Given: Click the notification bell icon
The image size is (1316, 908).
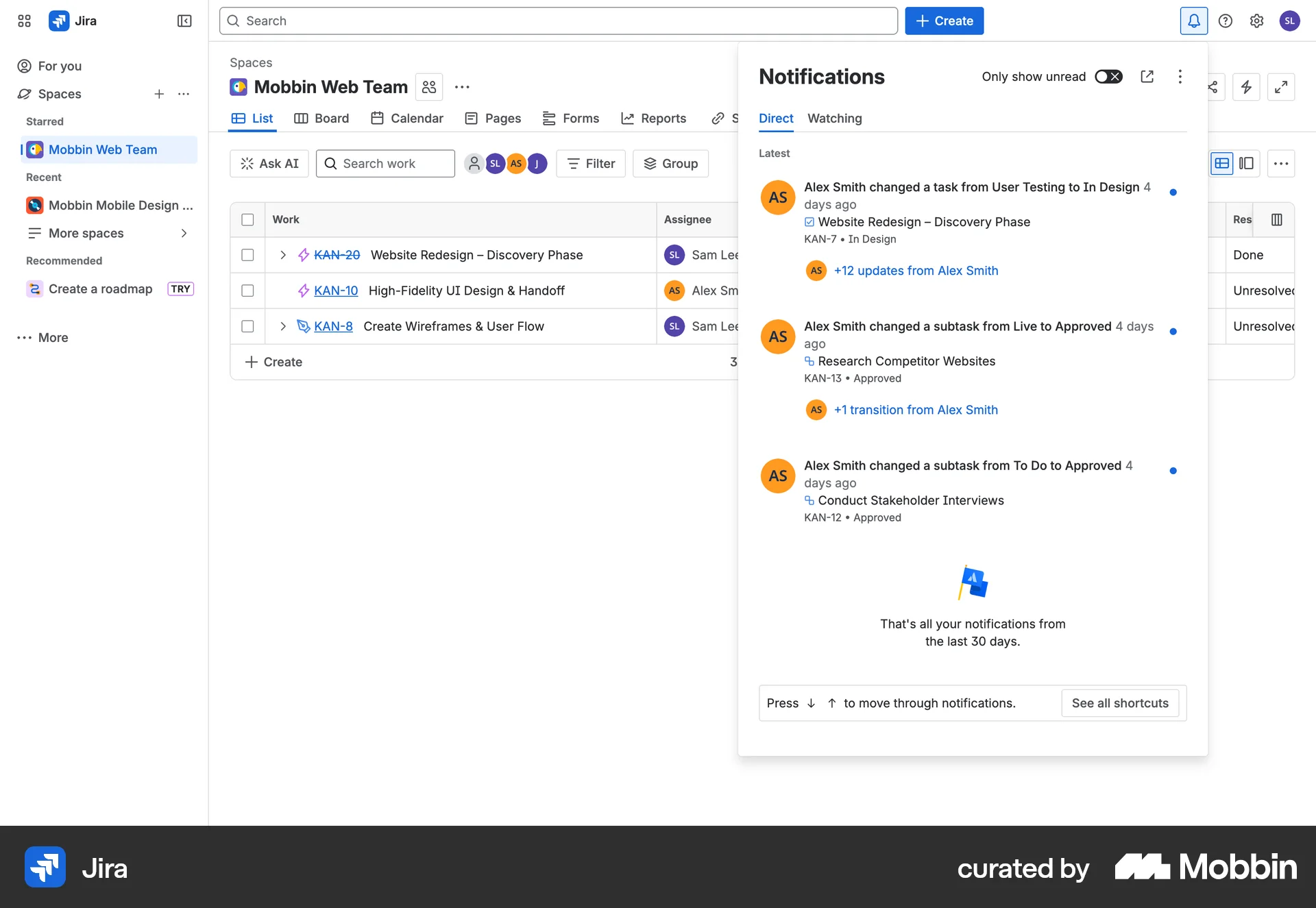Looking at the screenshot, I should pos(1193,21).
